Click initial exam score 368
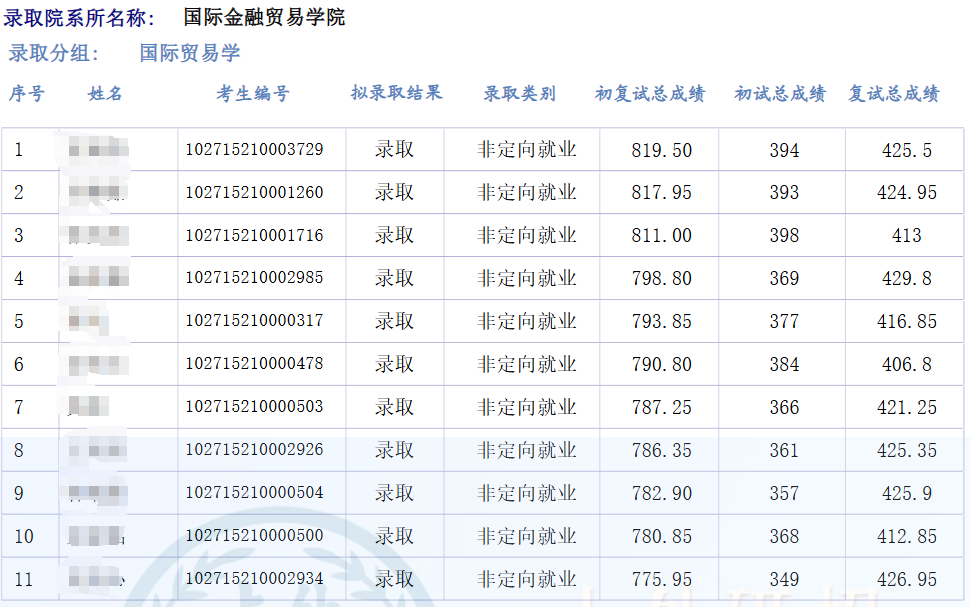 click(784, 536)
